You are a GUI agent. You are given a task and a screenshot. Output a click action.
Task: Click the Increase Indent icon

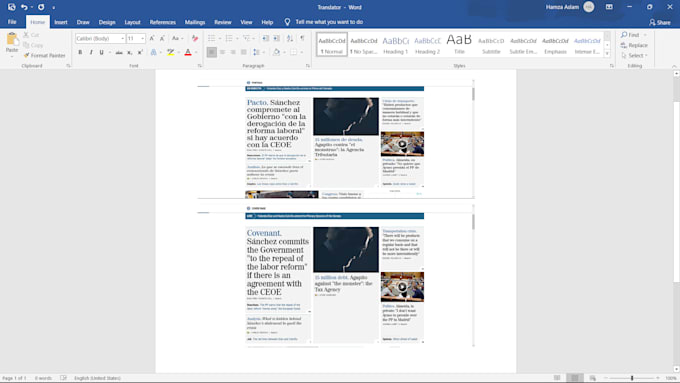coord(276,39)
